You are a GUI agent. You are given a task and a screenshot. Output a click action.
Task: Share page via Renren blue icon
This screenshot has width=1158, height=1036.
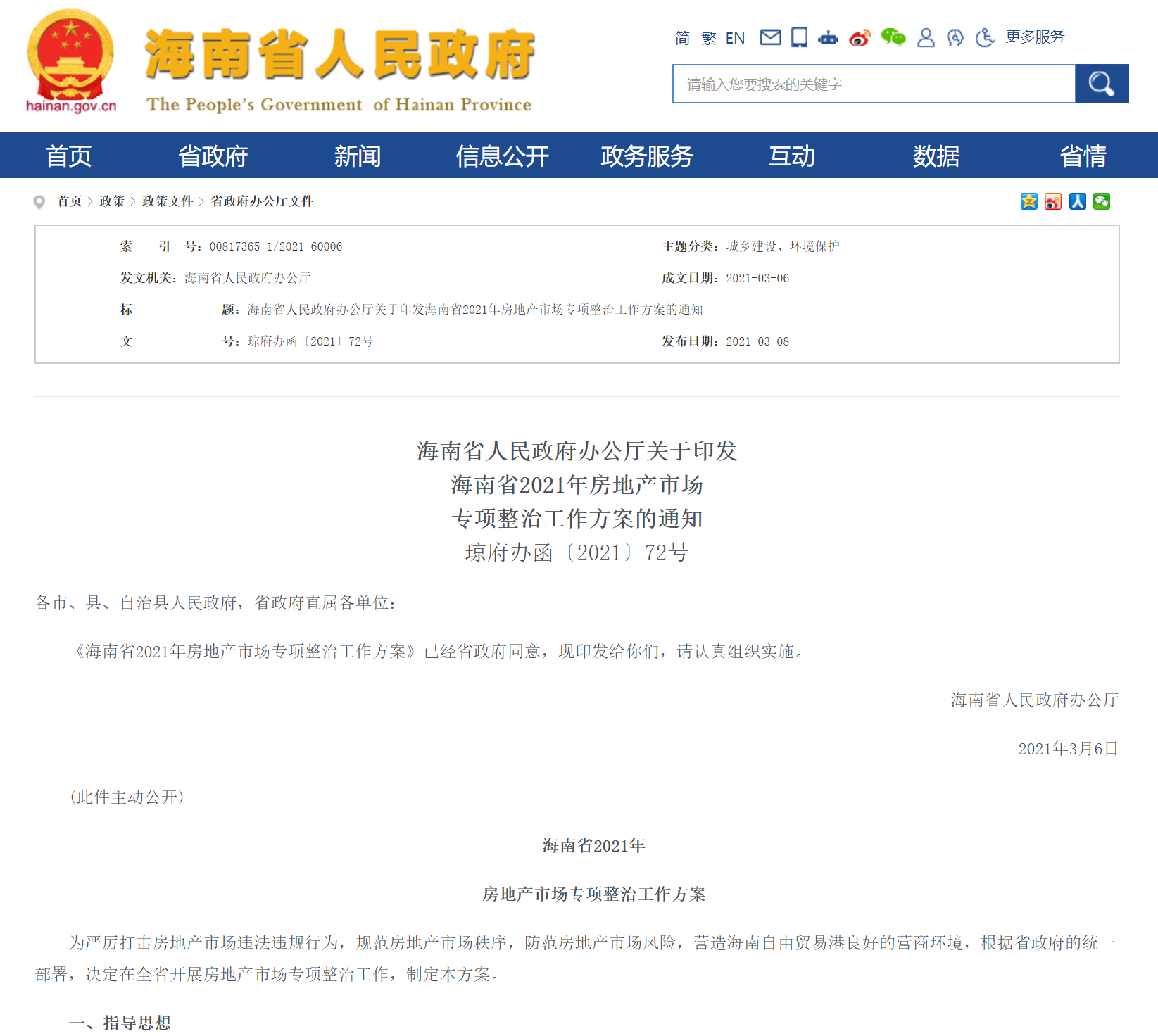pyautogui.click(x=1077, y=202)
